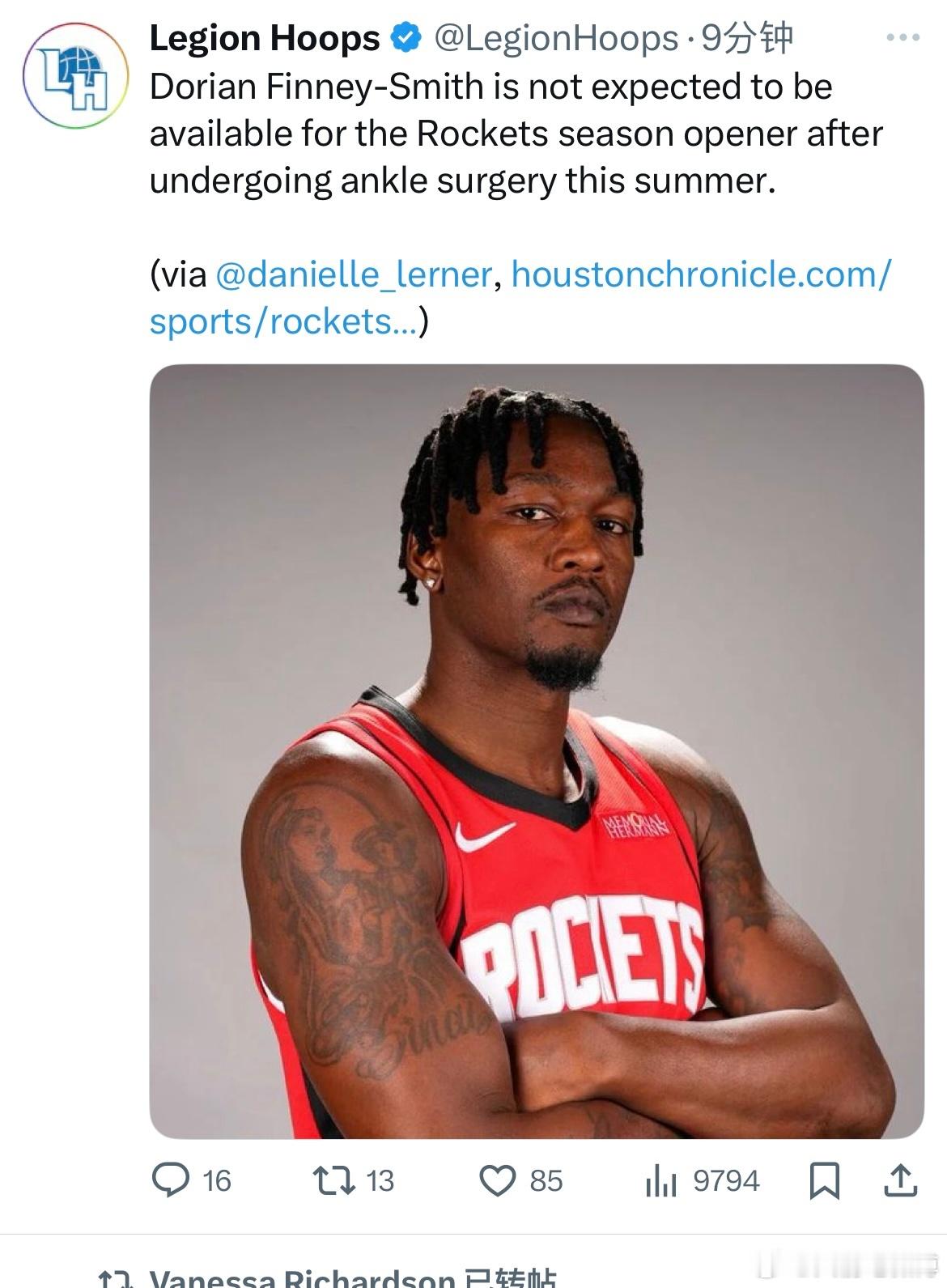
Task: Click the 9分钟 timestamp
Action: pos(746,38)
